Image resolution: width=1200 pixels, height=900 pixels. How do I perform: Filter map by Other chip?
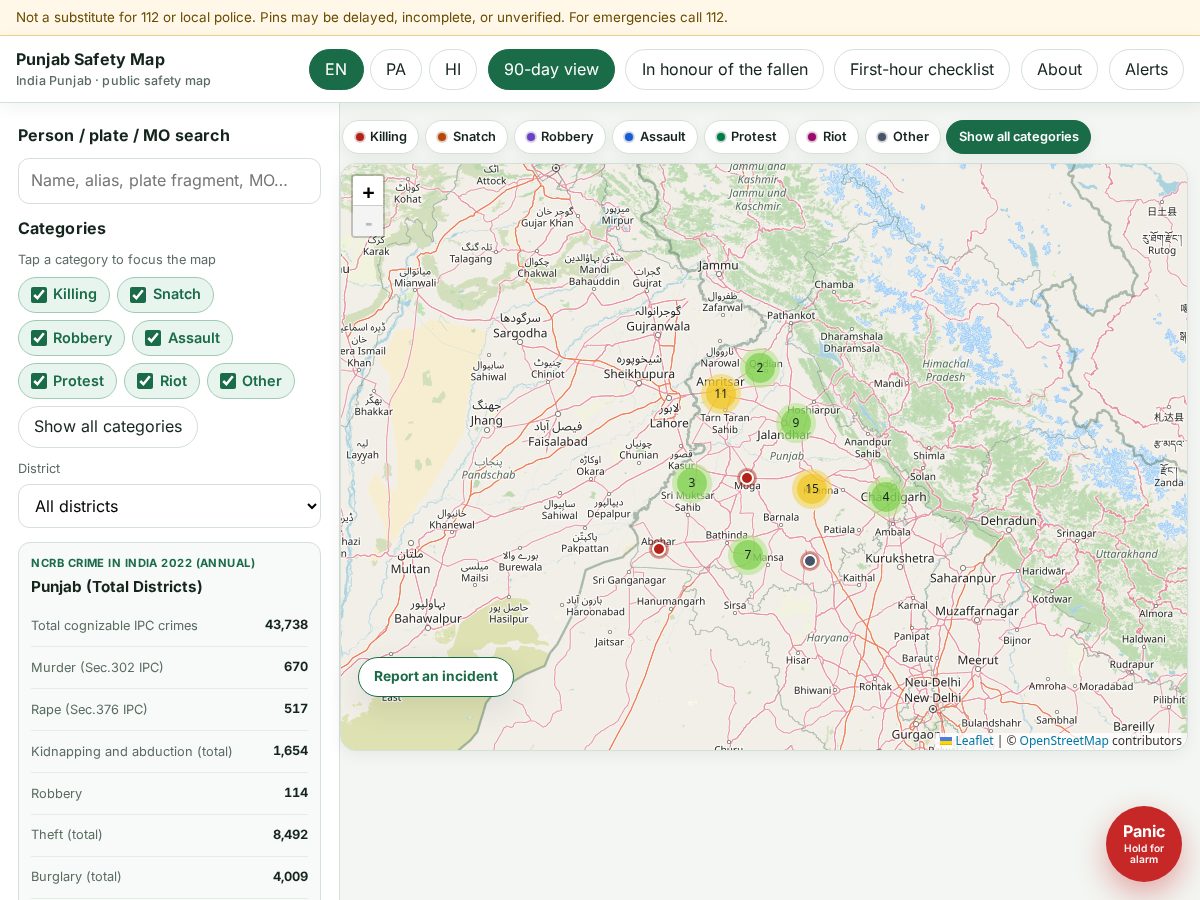pos(903,137)
